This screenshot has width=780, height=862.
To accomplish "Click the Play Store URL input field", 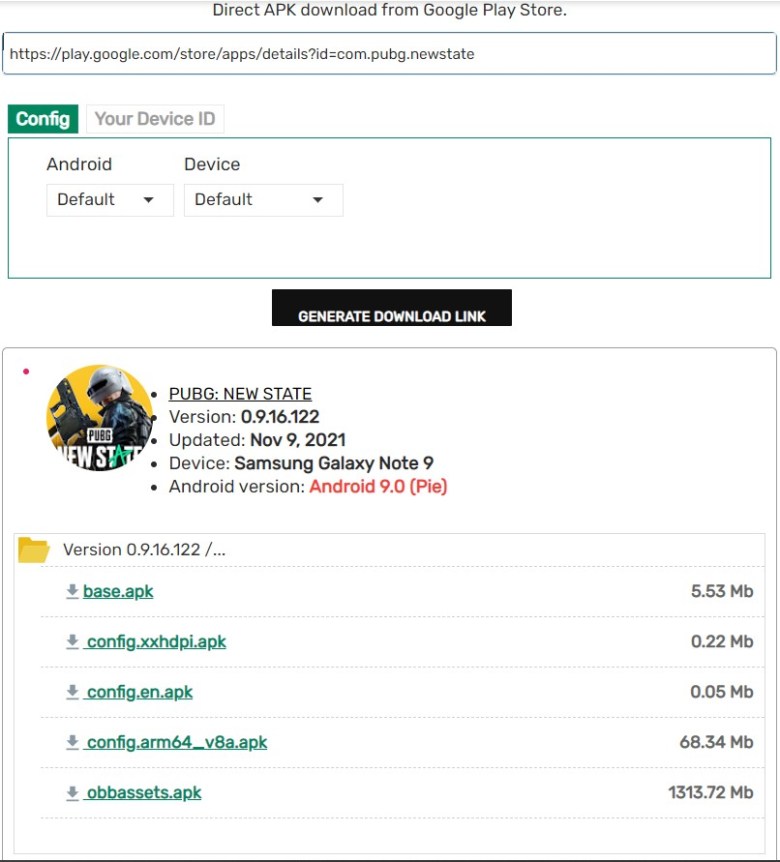I will click(389, 53).
